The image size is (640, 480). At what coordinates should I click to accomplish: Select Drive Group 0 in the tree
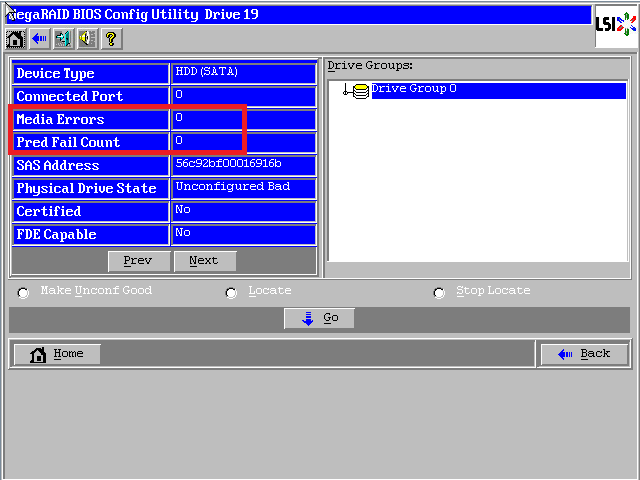414,90
